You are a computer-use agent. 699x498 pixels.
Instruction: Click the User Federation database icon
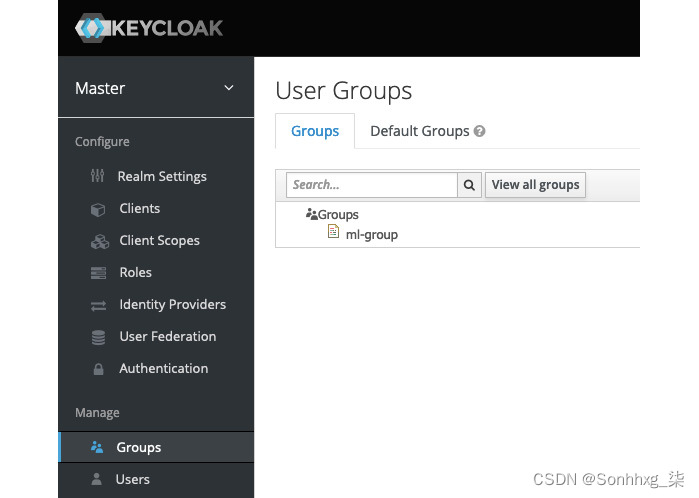[x=99, y=337]
